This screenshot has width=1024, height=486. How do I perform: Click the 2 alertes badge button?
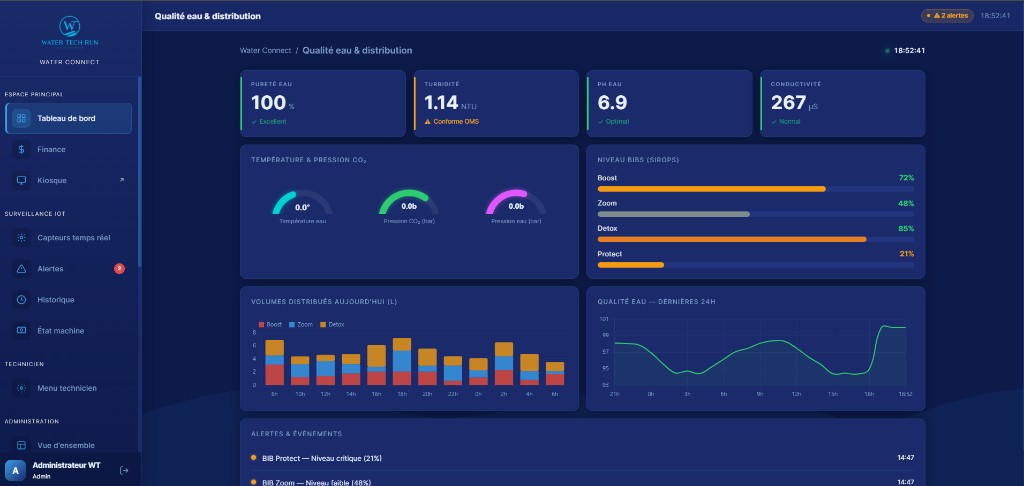coord(947,16)
